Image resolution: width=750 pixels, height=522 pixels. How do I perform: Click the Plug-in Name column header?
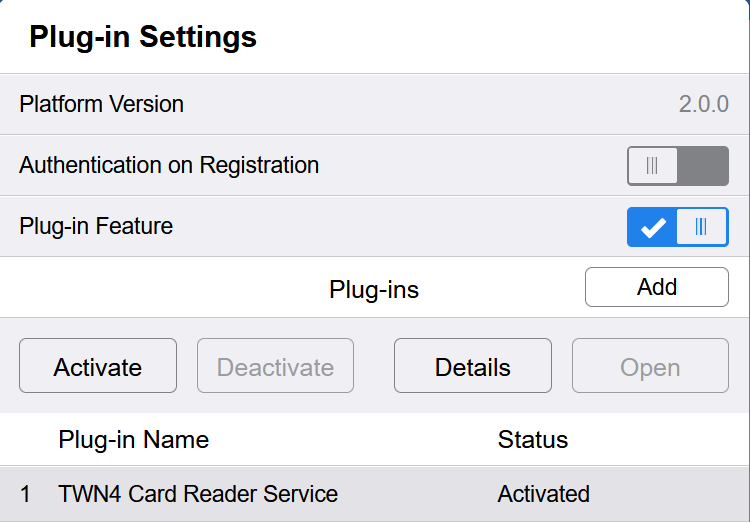click(x=134, y=439)
